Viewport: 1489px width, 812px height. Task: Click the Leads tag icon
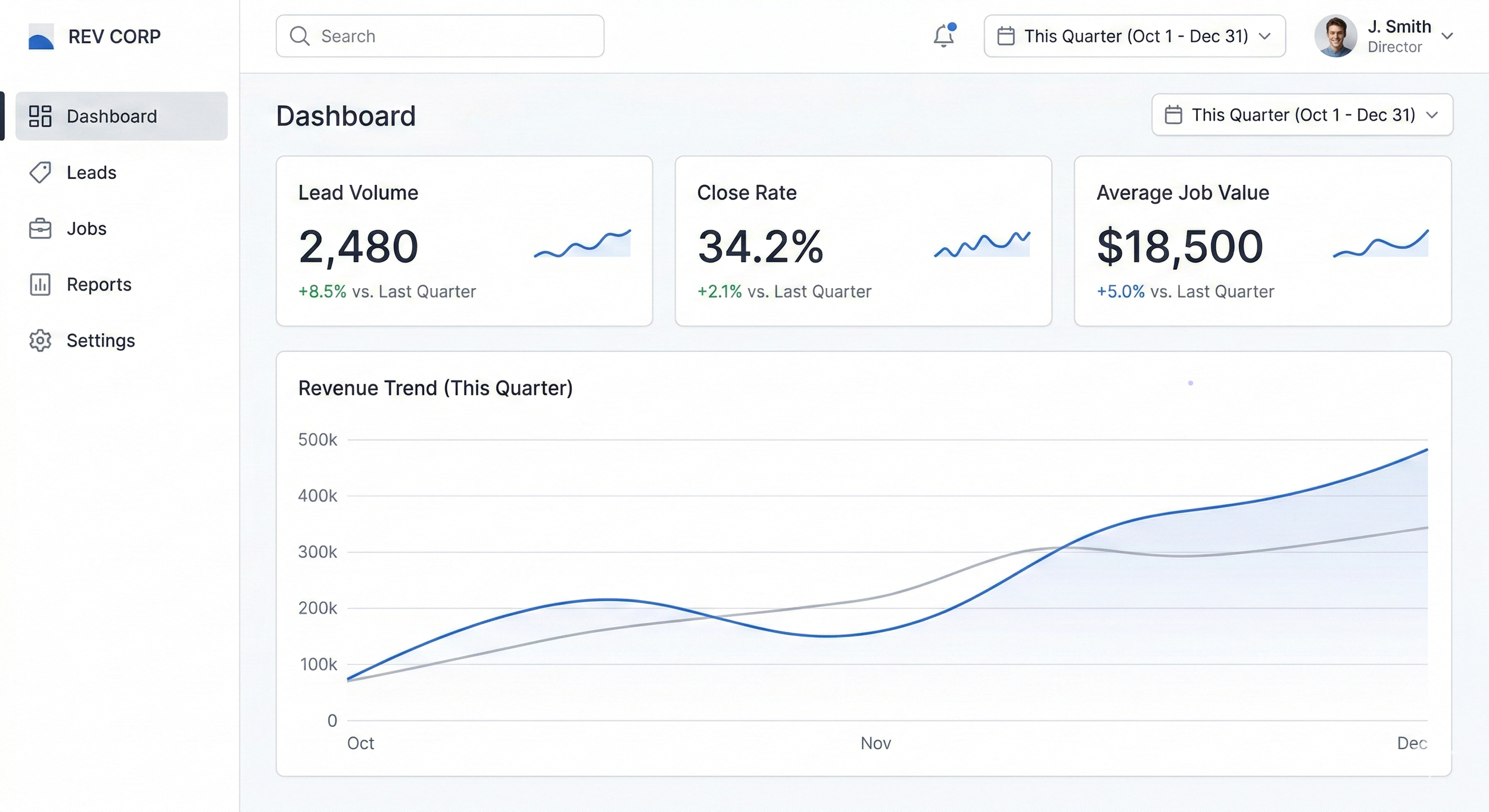[x=41, y=173]
